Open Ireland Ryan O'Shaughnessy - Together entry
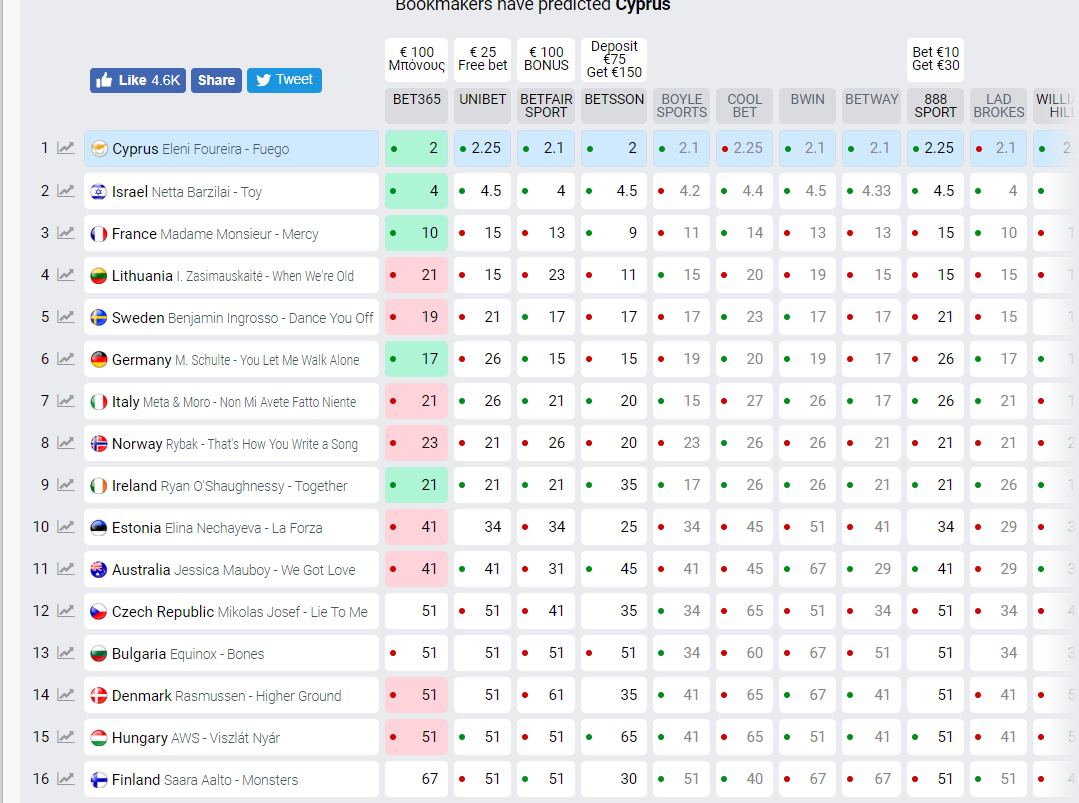This screenshot has width=1079, height=803. [231, 486]
